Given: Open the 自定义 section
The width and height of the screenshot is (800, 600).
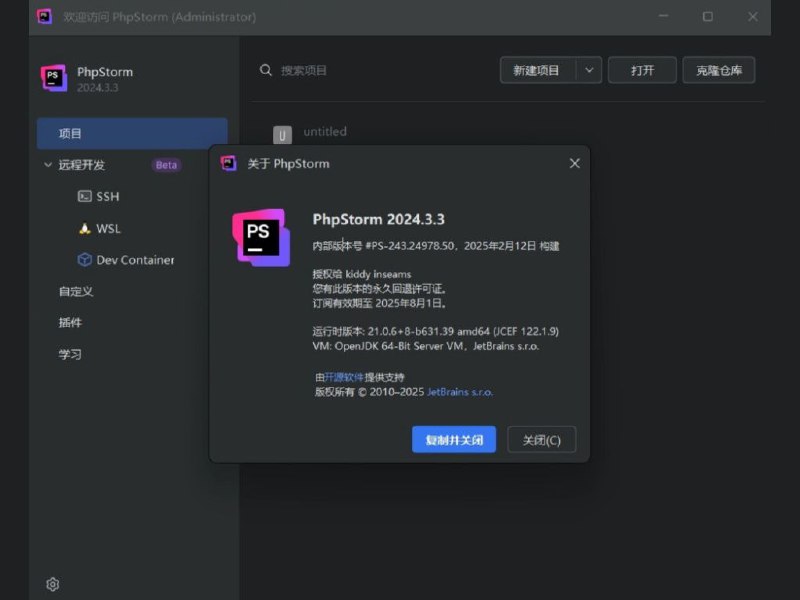Looking at the screenshot, I should click(x=76, y=291).
